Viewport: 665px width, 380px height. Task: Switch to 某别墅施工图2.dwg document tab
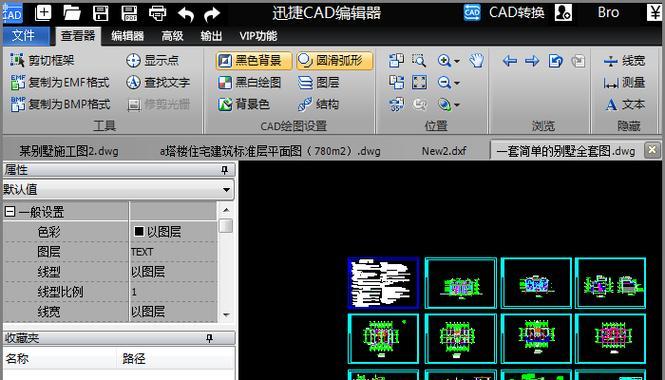tap(69, 151)
